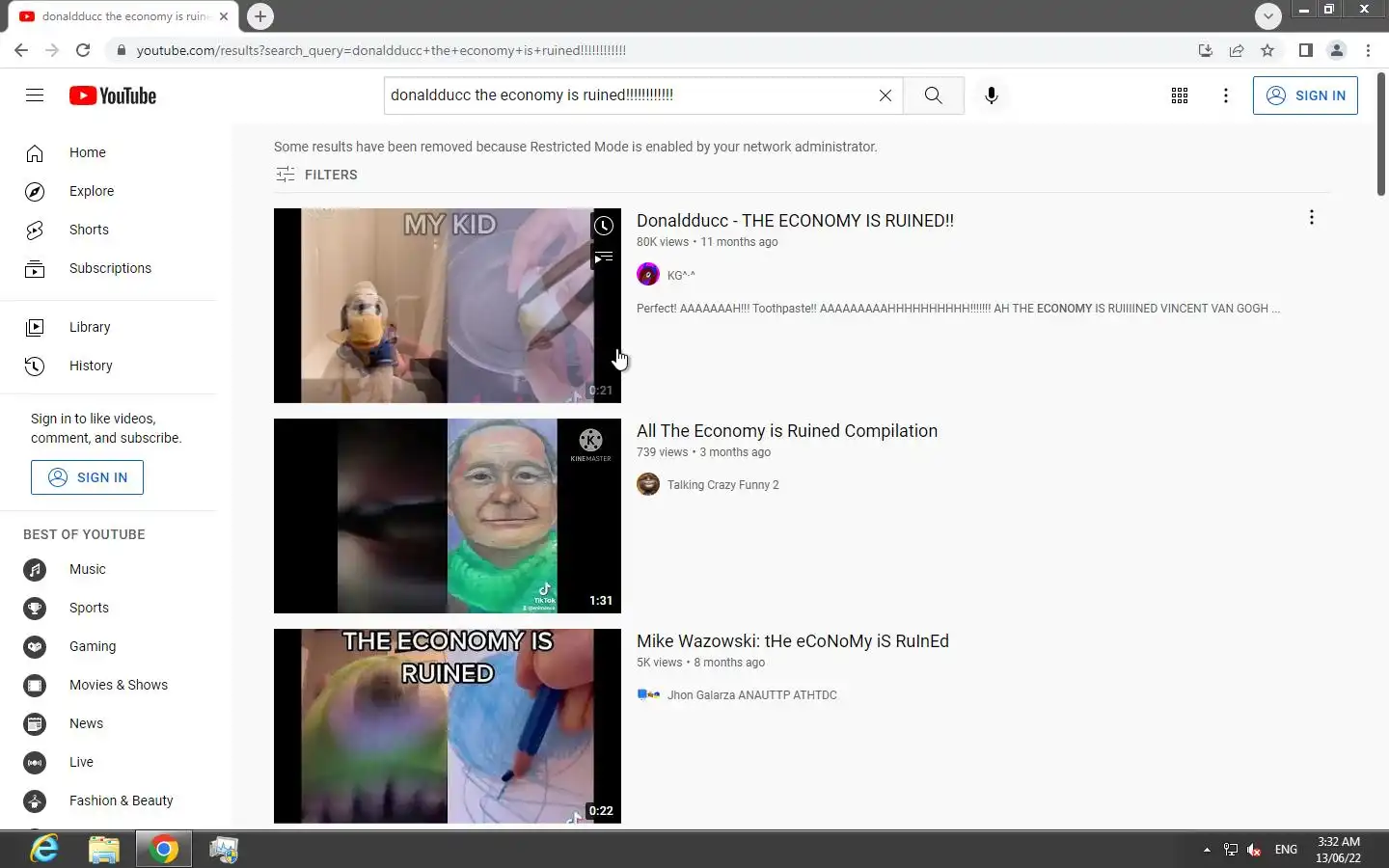Viewport: 1389px width, 868px height.
Task: Start voice search with microphone icon
Action: pos(991,95)
